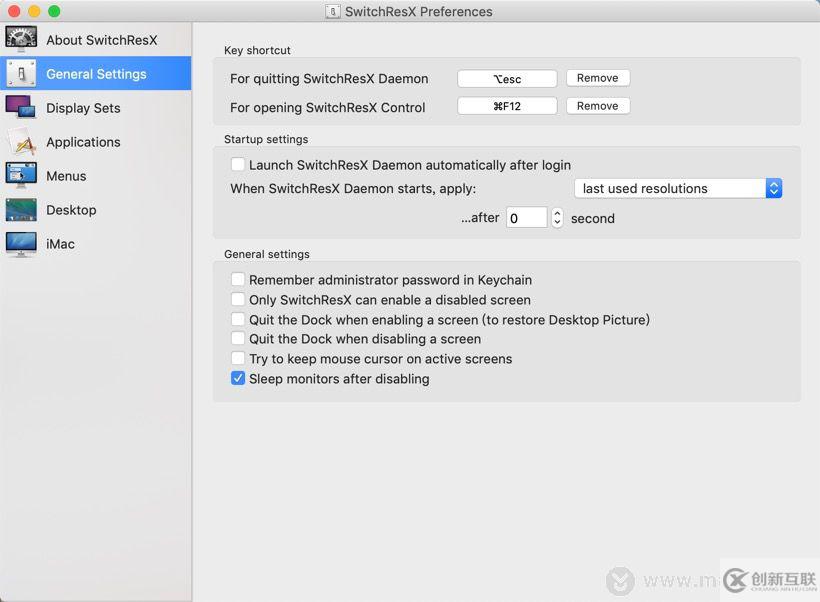Click the green zoom window button
Screen dimensions: 820x602
pyautogui.click(x=54, y=11)
